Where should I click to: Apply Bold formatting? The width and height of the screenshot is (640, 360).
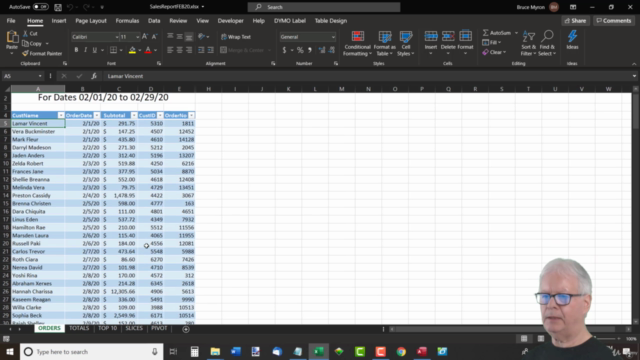click(76, 50)
